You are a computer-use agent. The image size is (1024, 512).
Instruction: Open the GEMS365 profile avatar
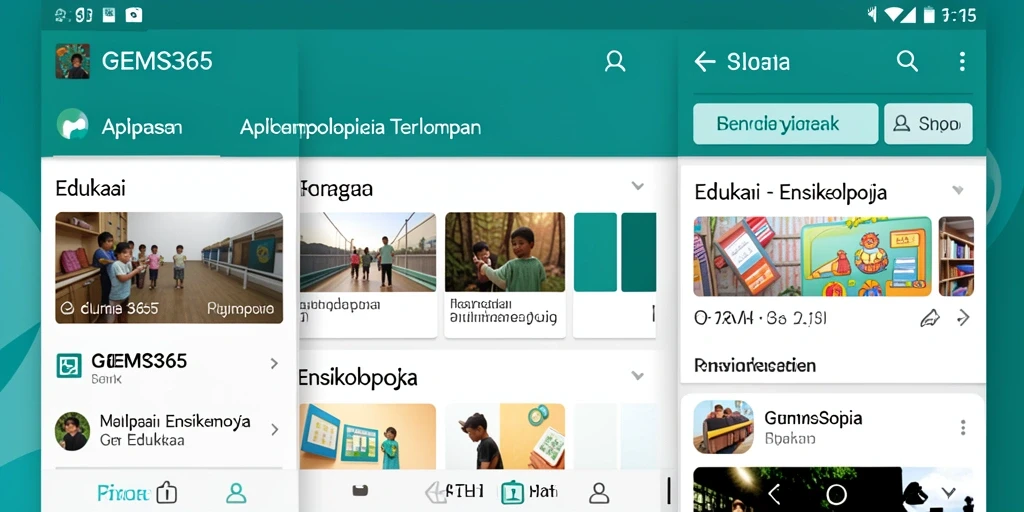(72, 61)
